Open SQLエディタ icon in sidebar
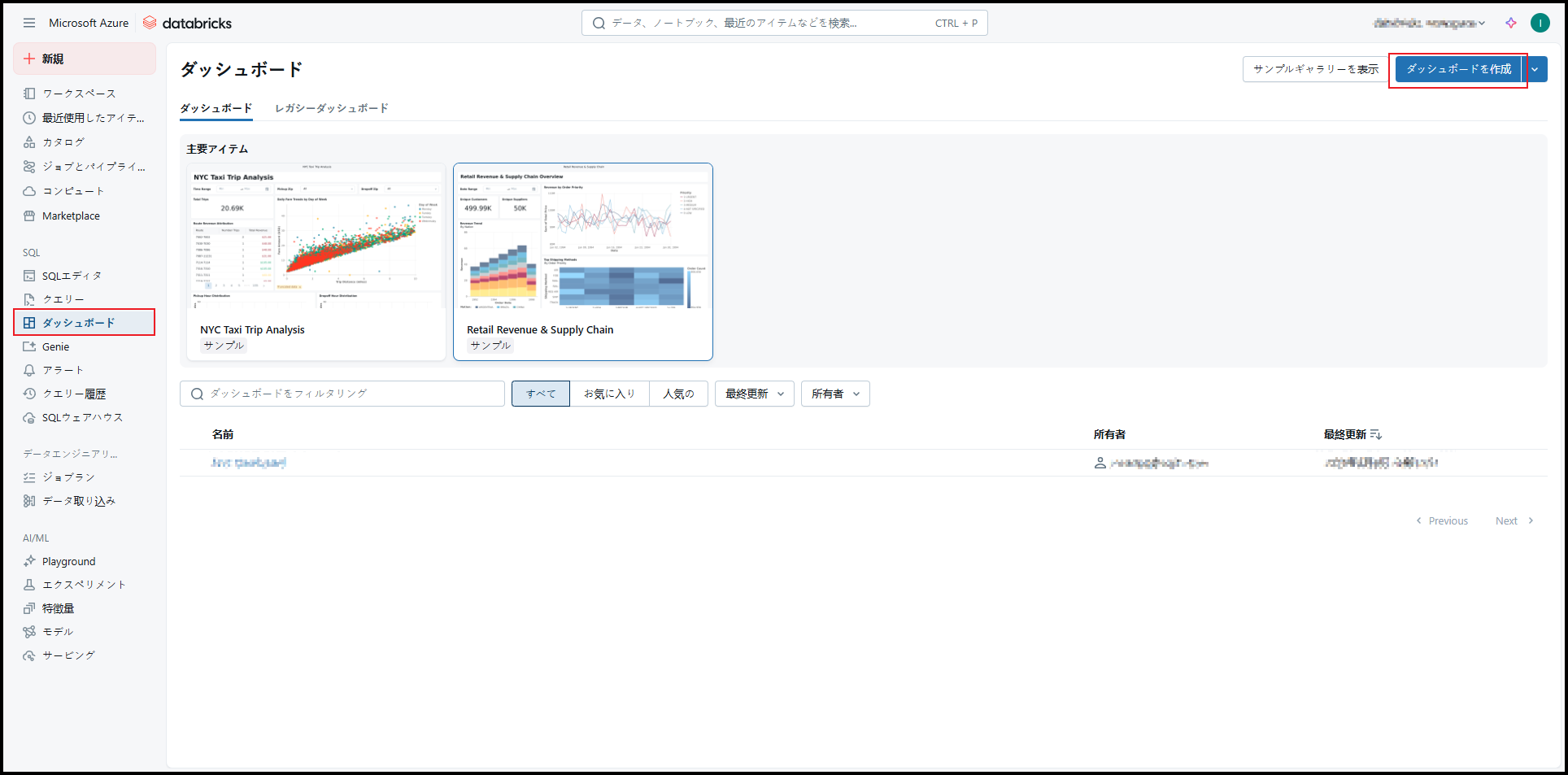Viewport: 1568px width, 775px height. pyautogui.click(x=29, y=276)
